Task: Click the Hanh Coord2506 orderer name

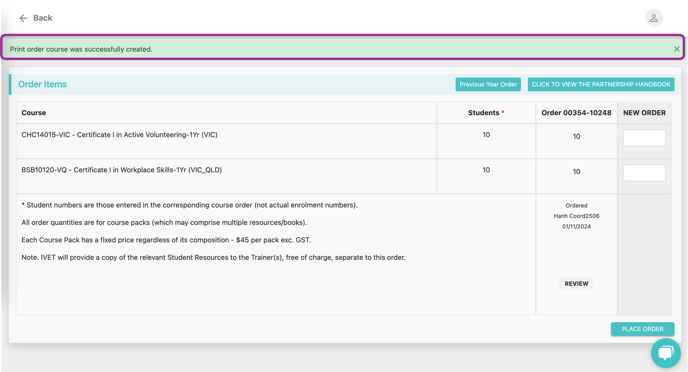Action: 576,216
